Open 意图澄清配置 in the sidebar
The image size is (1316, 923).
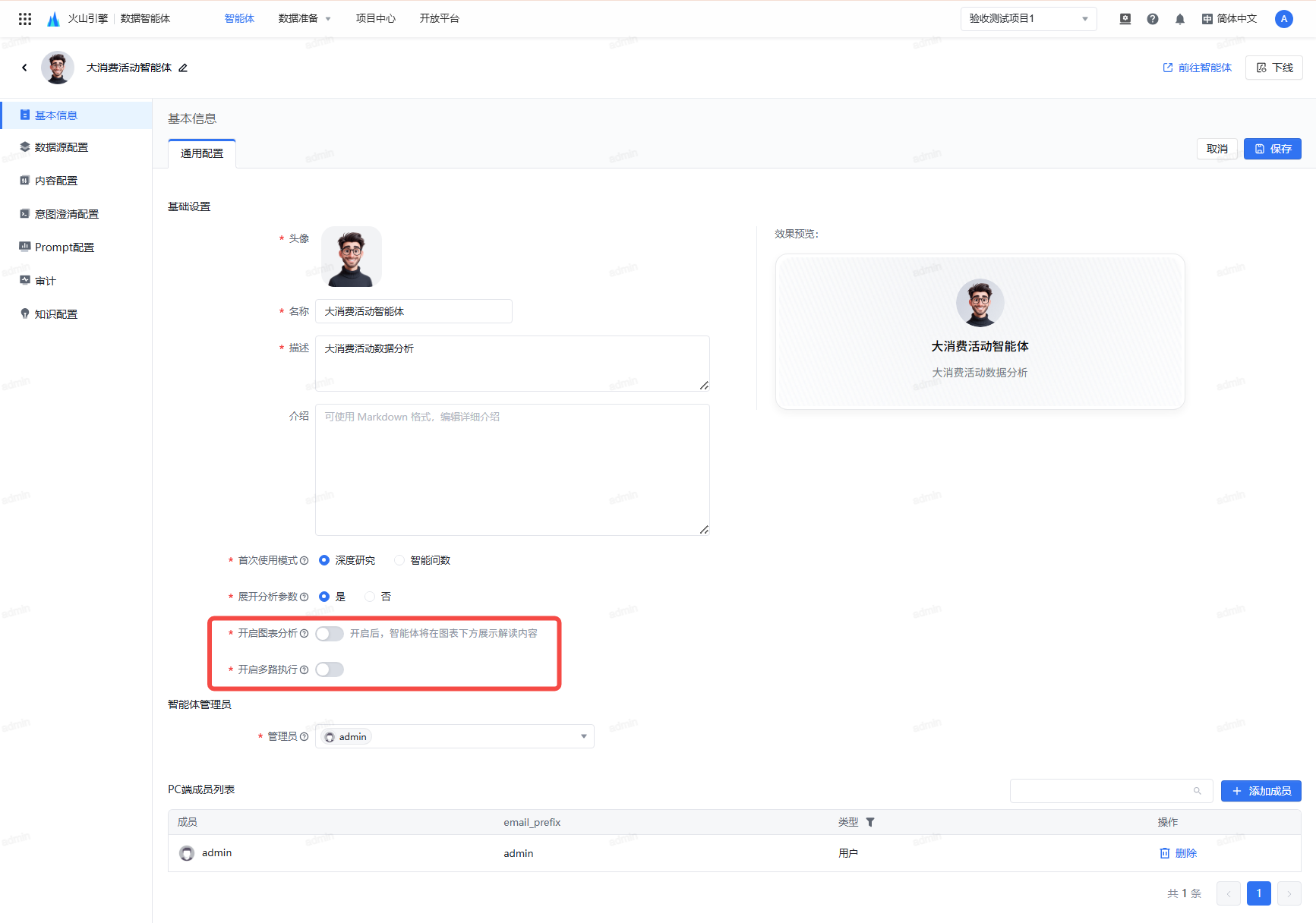click(76, 214)
